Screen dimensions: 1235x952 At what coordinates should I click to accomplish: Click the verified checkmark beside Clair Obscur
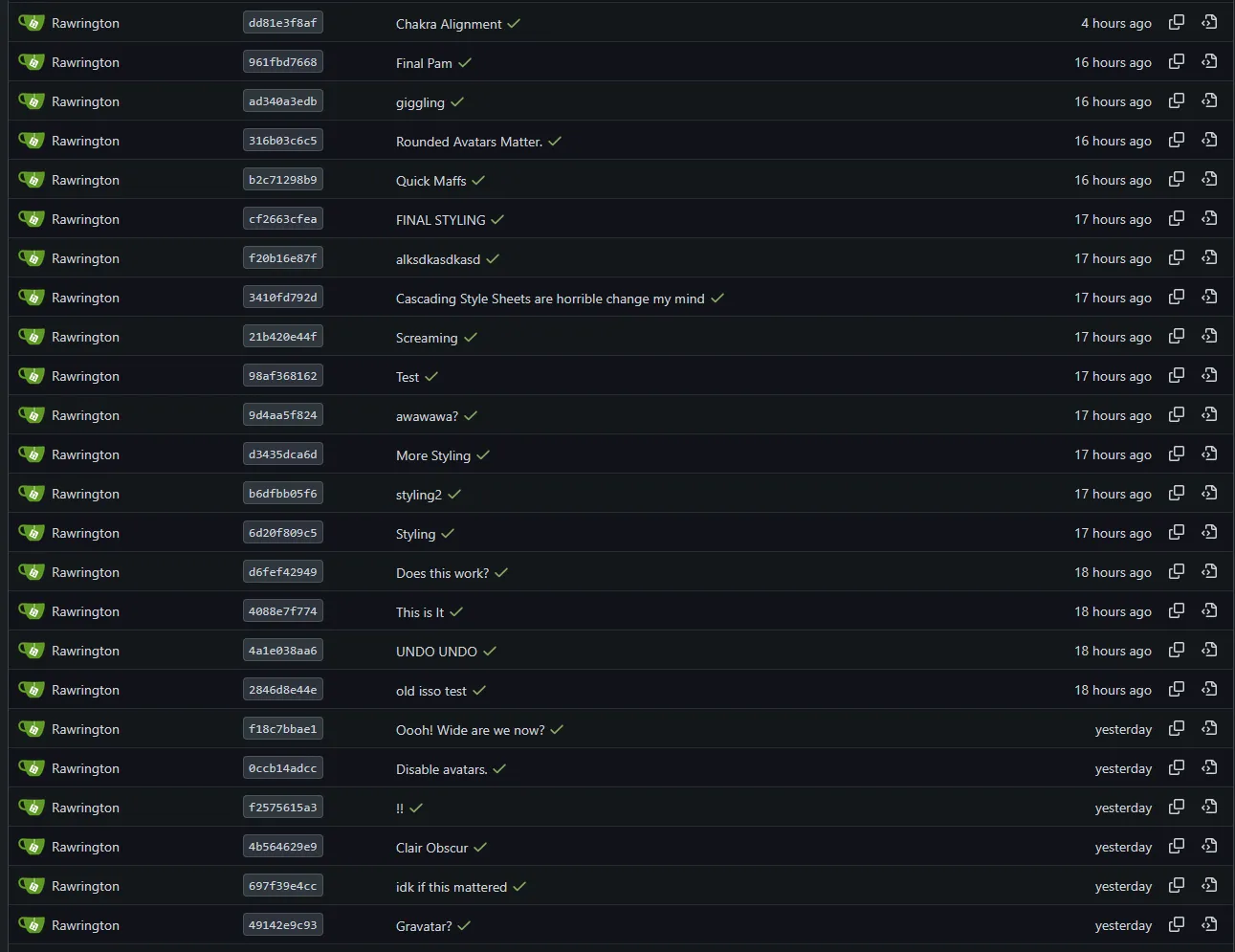coord(480,847)
